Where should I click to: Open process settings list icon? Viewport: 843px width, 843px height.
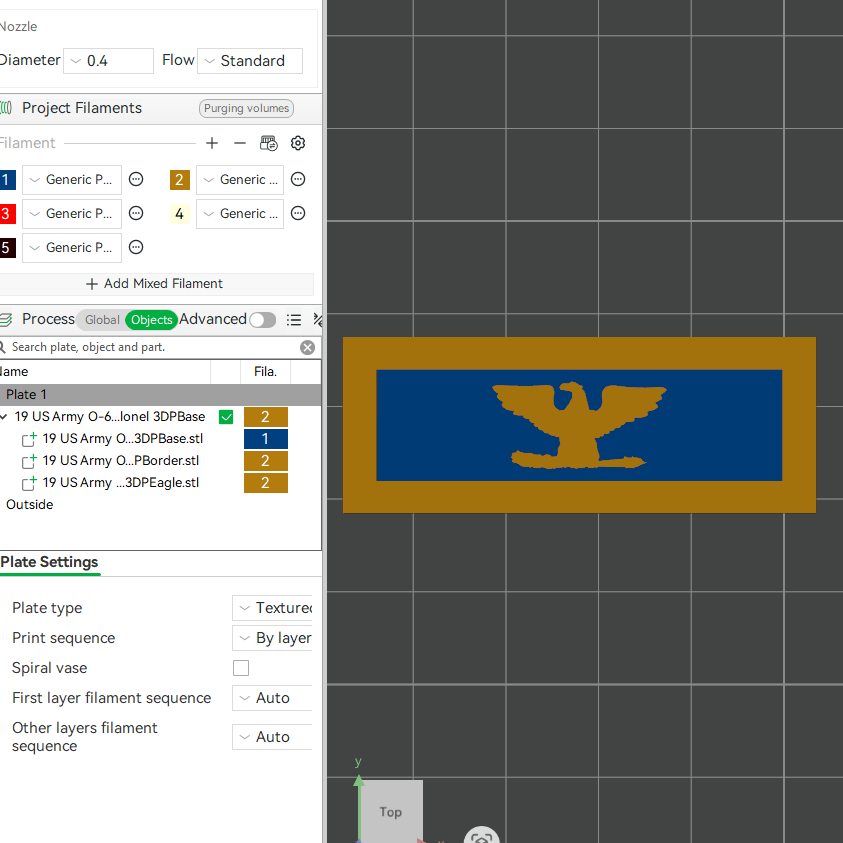(294, 320)
